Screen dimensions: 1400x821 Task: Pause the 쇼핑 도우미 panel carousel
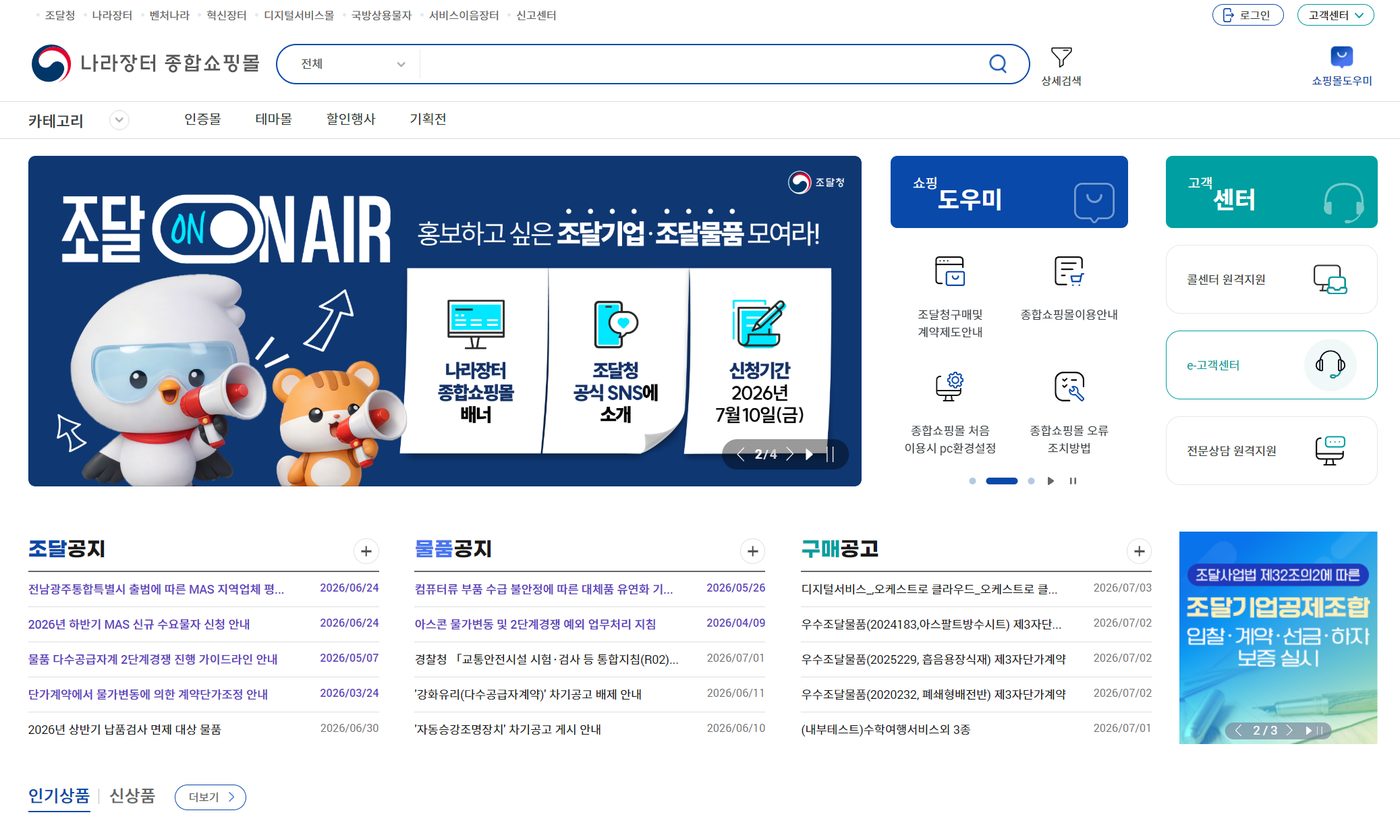pos(1073,481)
